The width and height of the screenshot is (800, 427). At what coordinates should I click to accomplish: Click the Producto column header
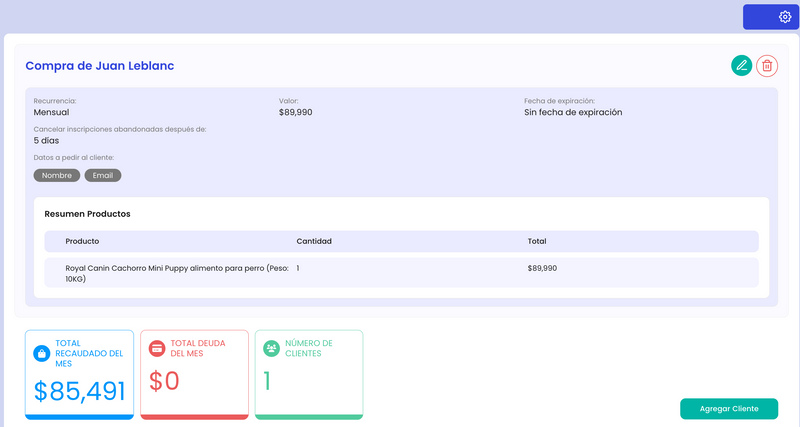[x=82, y=241]
